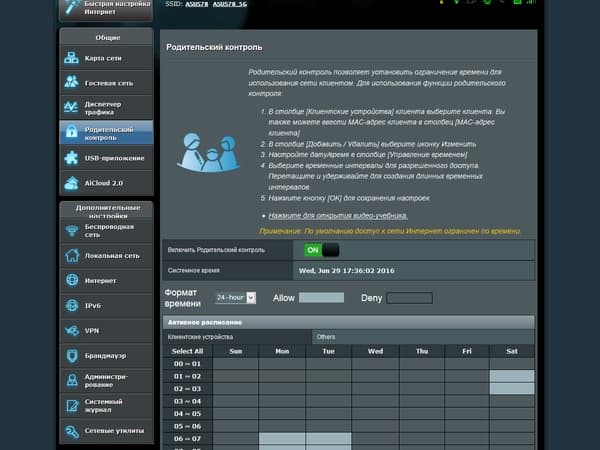Toggle Wed 03 ~ 04 time slot
600x450 pixels.
[x=375, y=401]
